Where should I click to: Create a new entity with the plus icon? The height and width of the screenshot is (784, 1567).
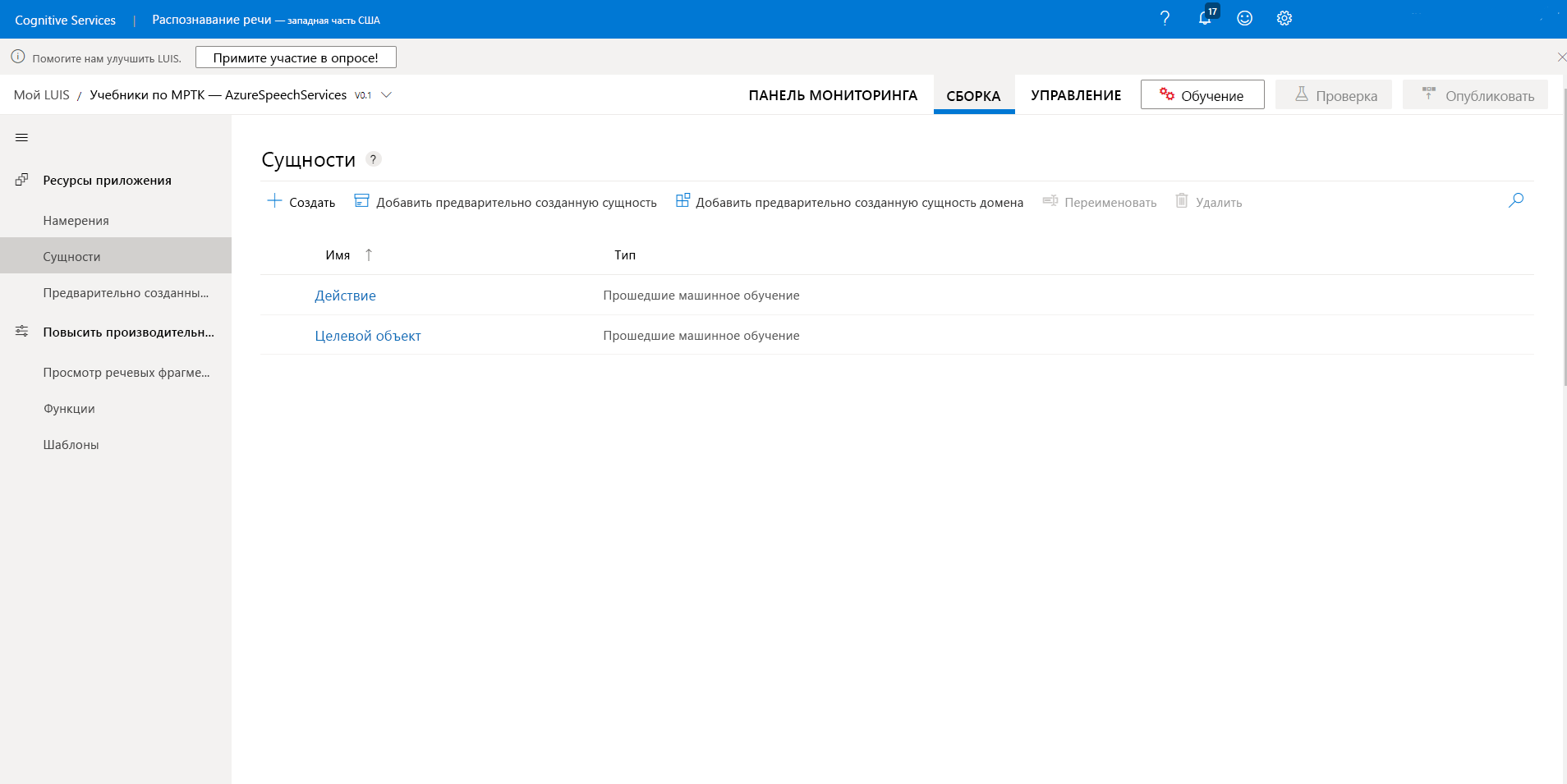point(274,200)
